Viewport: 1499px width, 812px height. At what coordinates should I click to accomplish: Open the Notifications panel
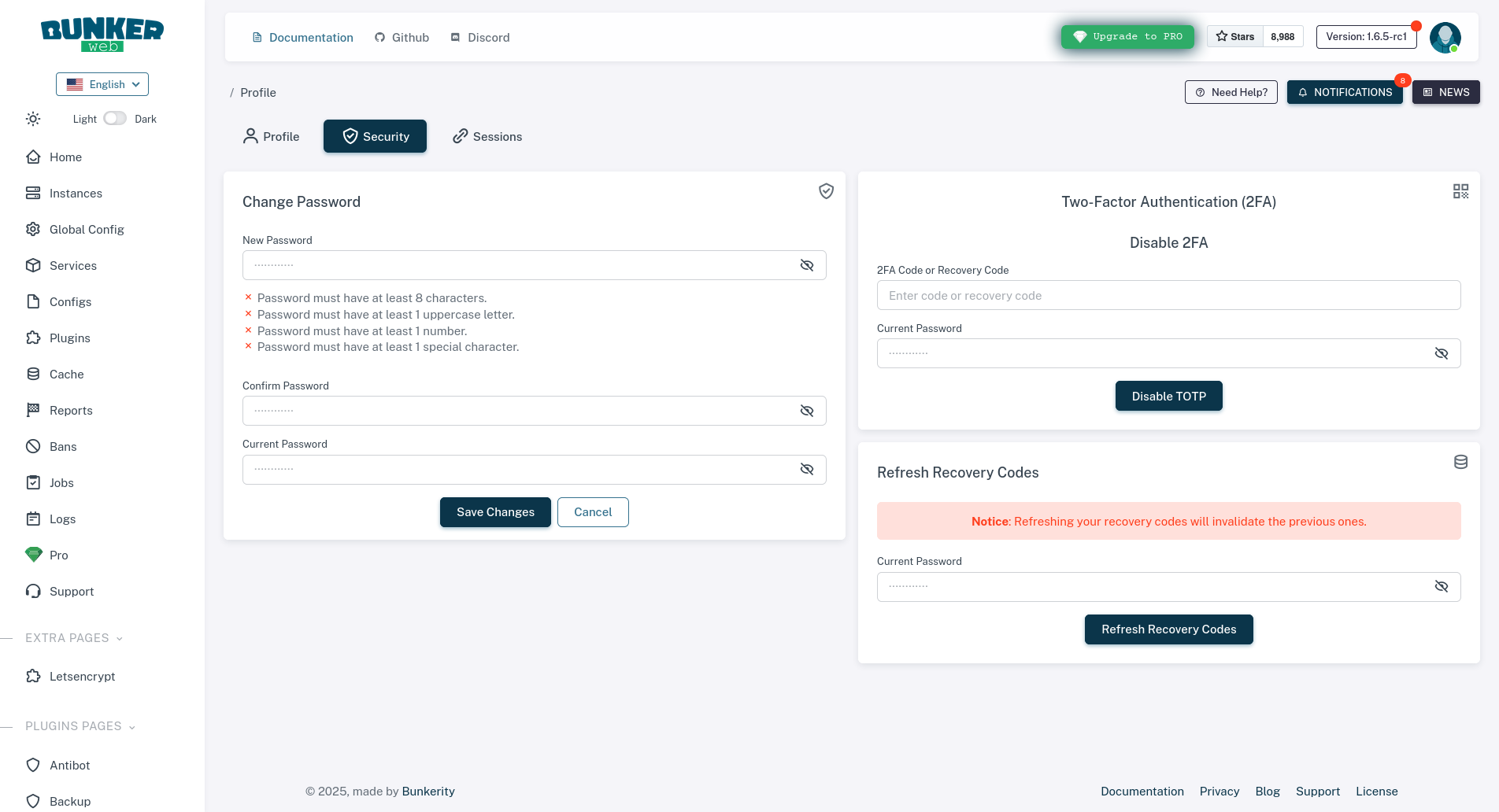[x=1345, y=92]
